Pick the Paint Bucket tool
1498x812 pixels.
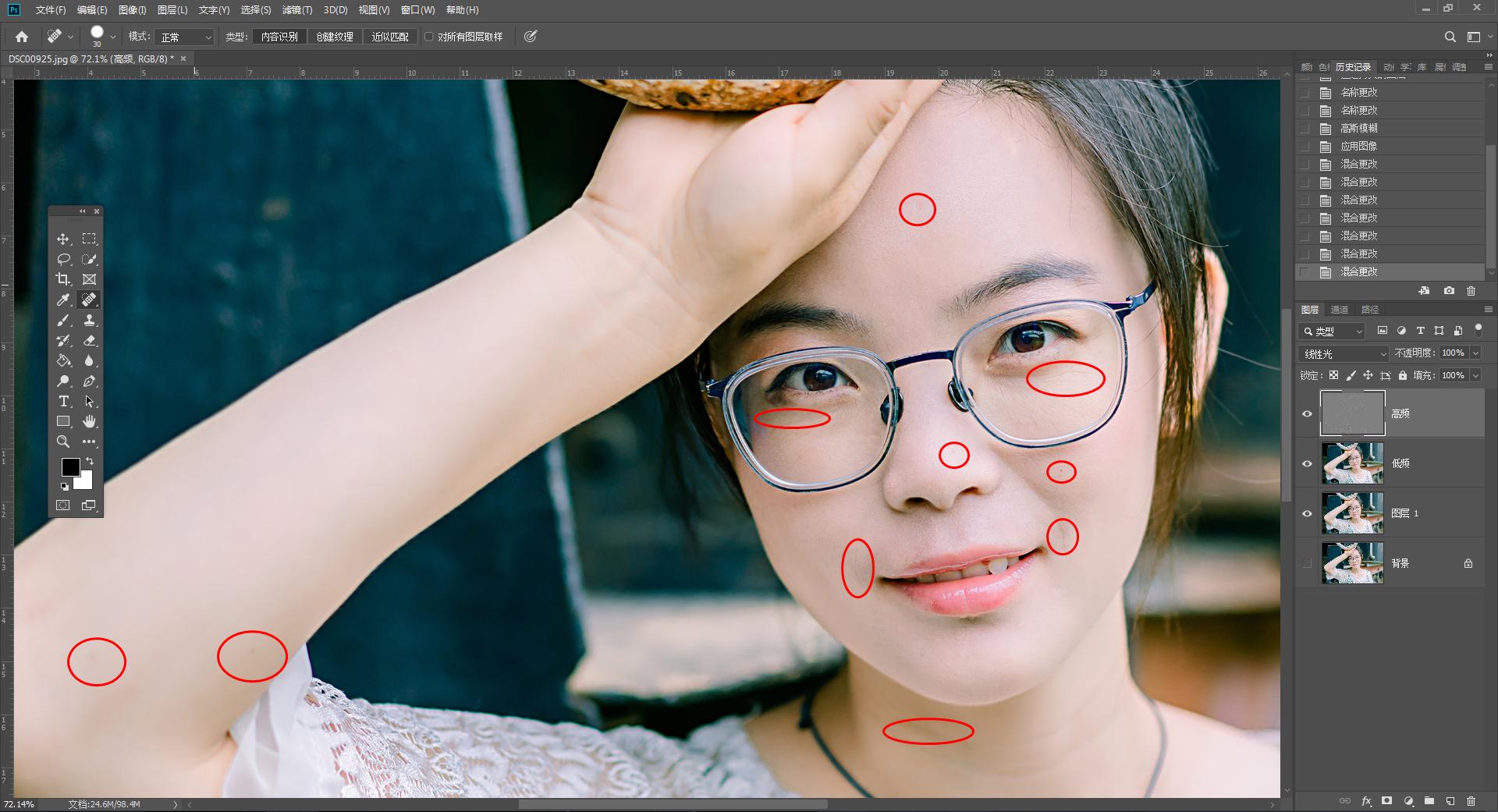(63, 360)
